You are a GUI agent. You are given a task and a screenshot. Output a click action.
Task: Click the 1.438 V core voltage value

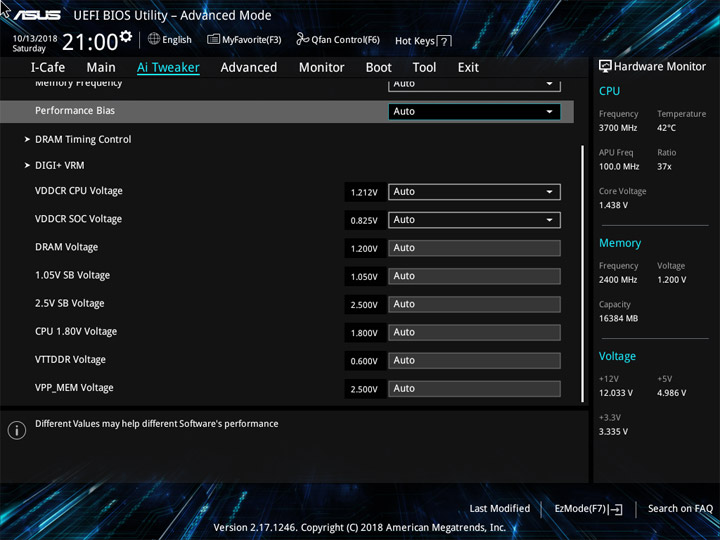point(613,205)
